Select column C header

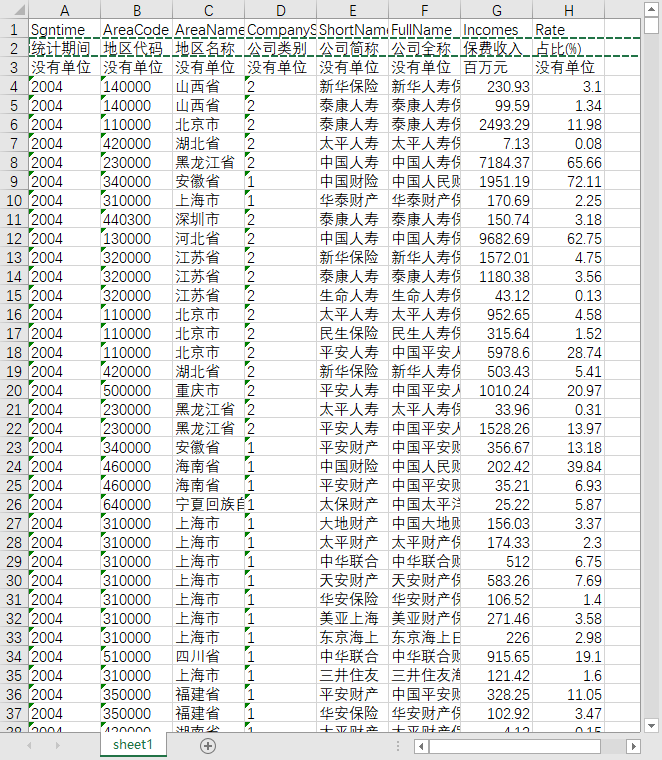click(x=208, y=10)
